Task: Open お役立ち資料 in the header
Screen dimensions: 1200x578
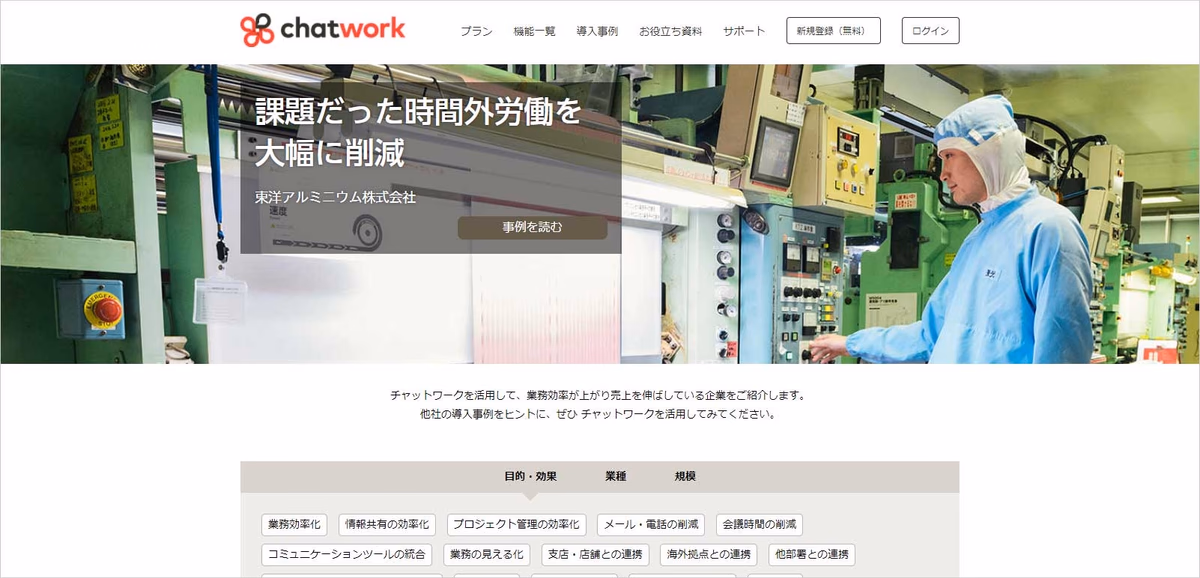Action: pos(670,31)
